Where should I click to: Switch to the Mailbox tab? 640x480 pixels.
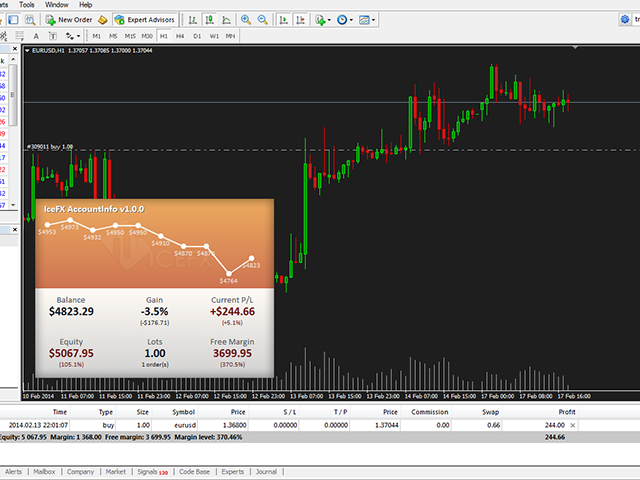point(44,472)
